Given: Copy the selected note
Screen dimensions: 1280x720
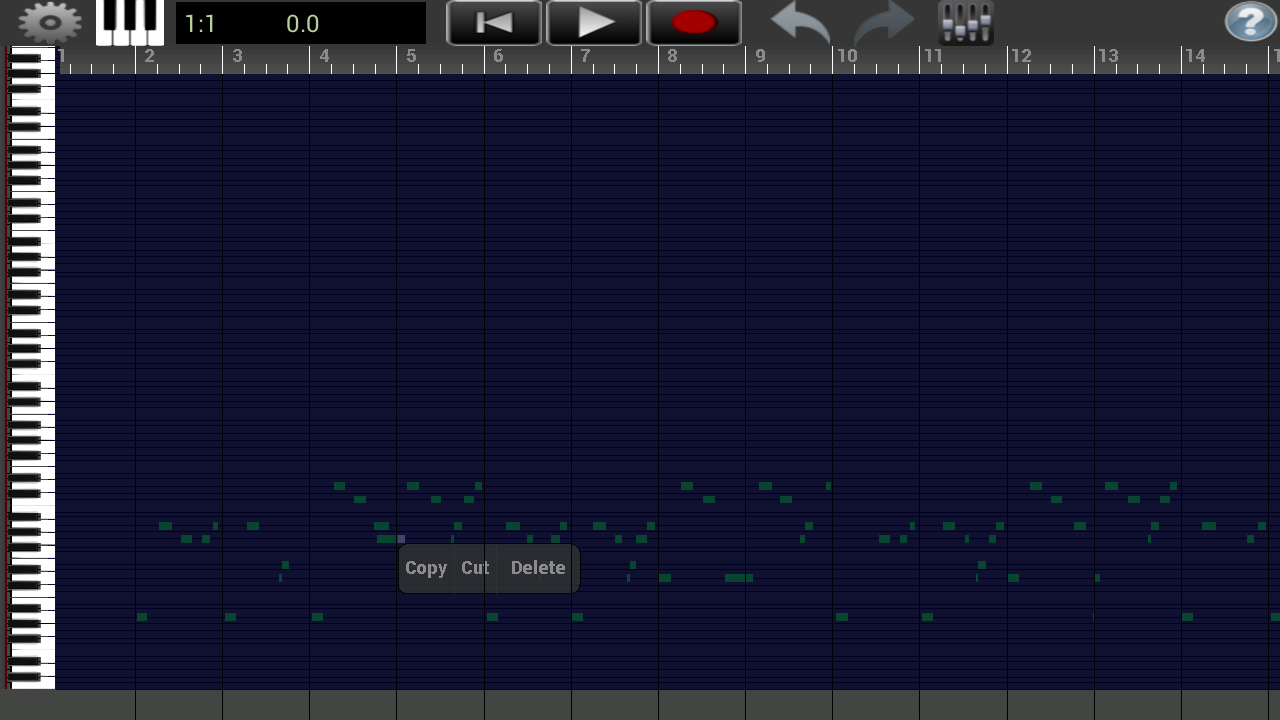Looking at the screenshot, I should coord(426,568).
